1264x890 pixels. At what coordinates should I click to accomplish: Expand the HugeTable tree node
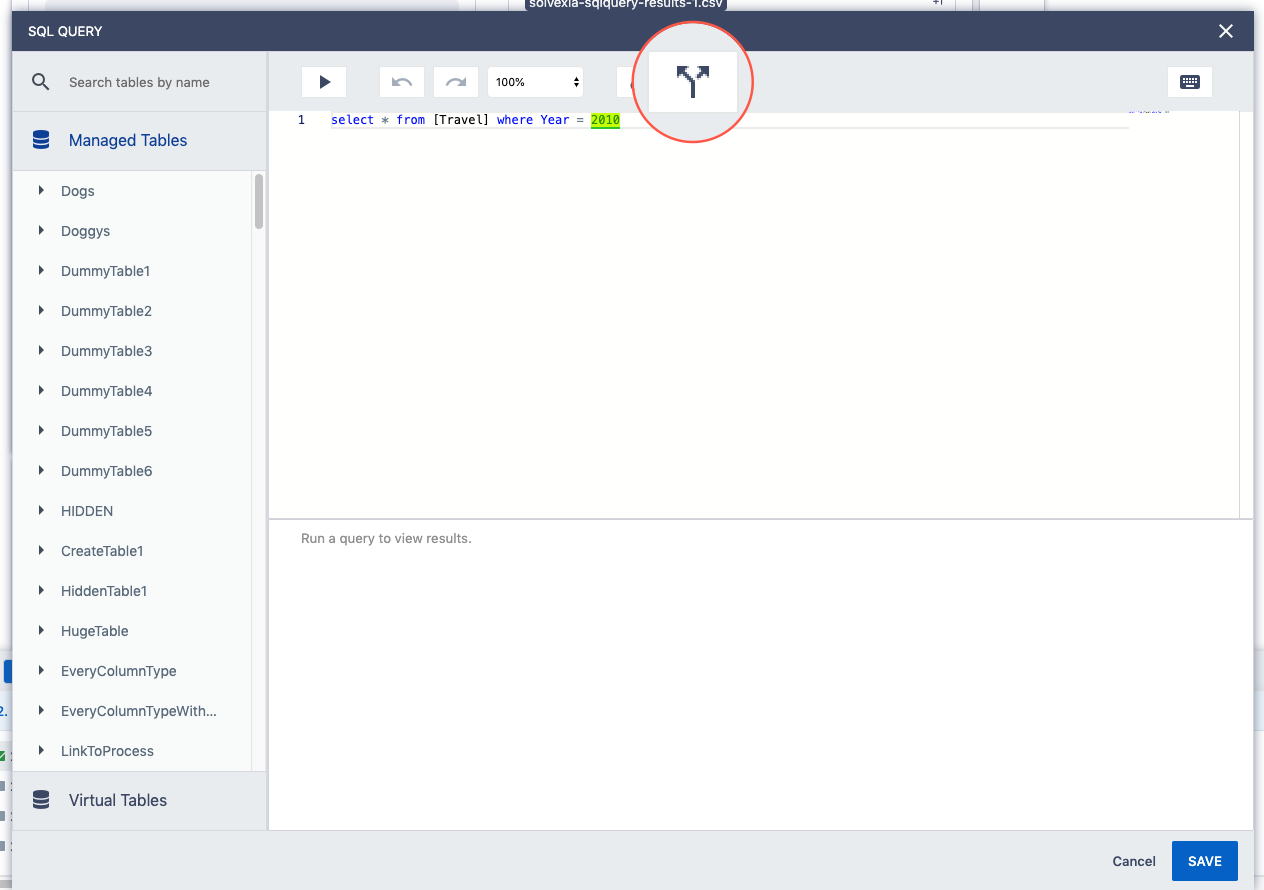41,630
